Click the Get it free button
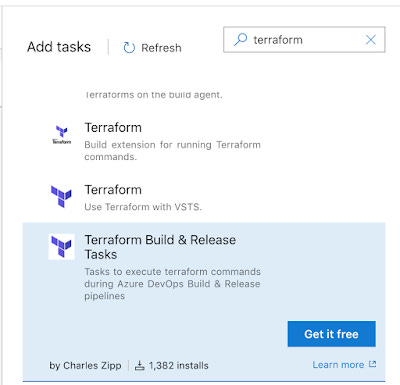 [332, 334]
